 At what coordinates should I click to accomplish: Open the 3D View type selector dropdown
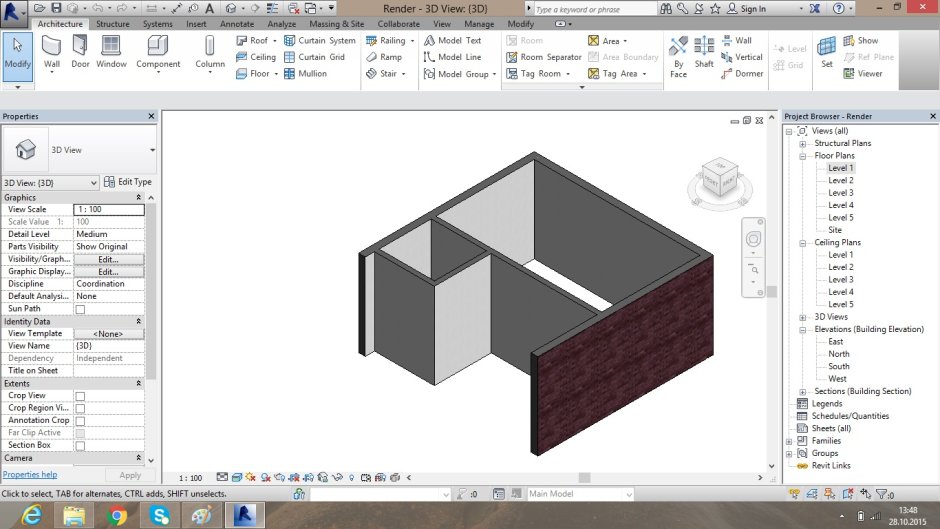pyautogui.click(x=152, y=149)
